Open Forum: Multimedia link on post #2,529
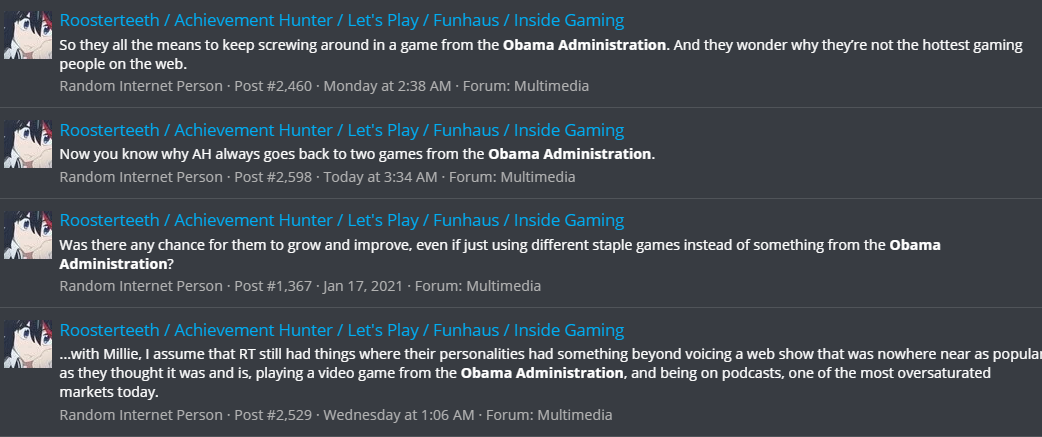 [549, 415]
